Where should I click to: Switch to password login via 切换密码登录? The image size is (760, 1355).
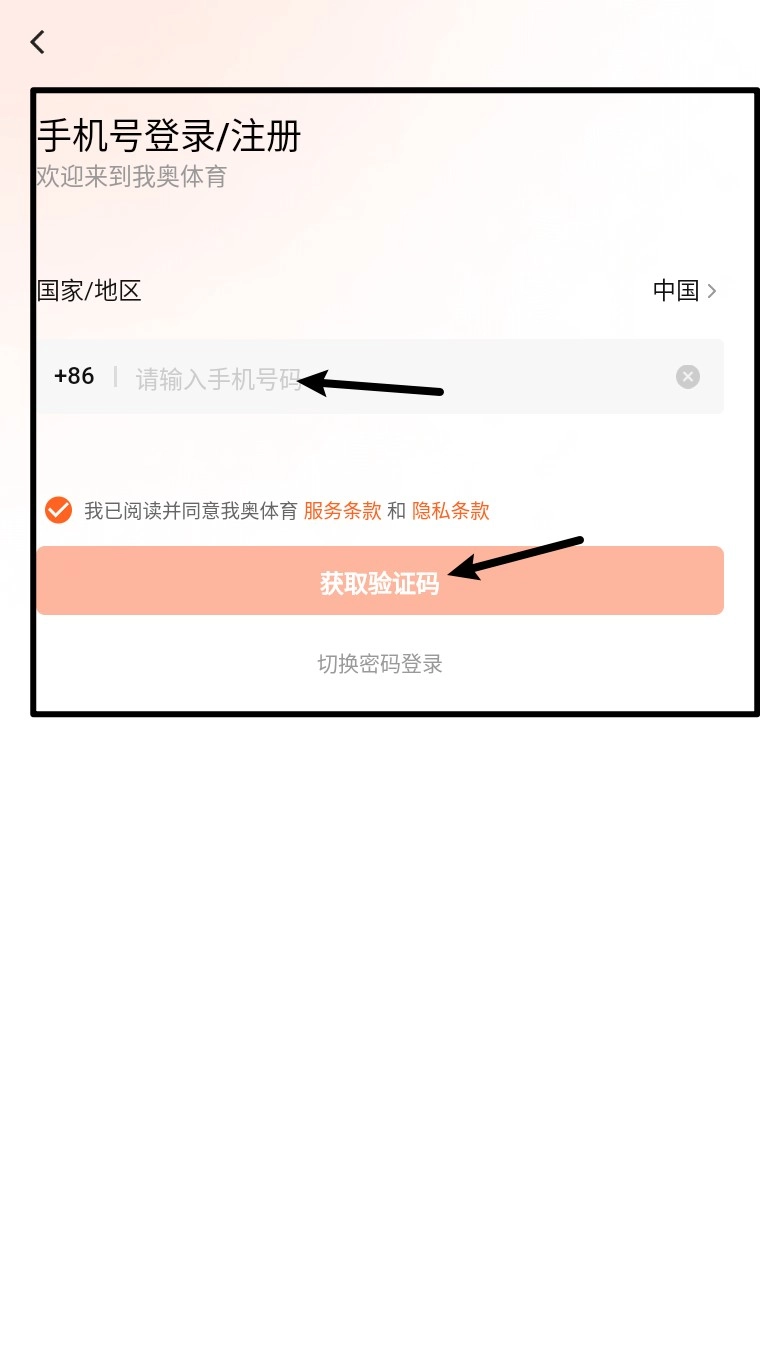click(x=380, y=664)
